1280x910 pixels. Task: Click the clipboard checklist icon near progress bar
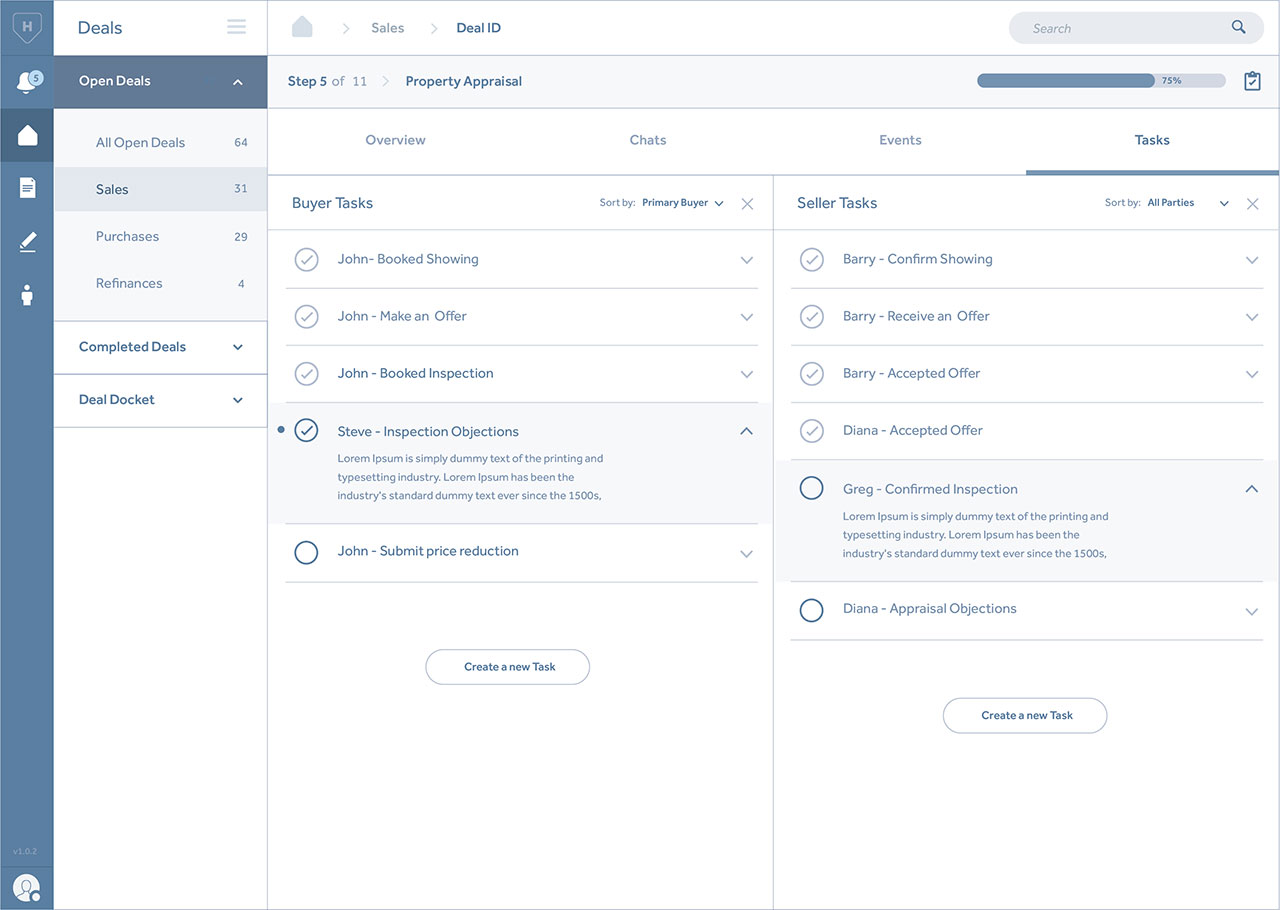coord(1252,81)
